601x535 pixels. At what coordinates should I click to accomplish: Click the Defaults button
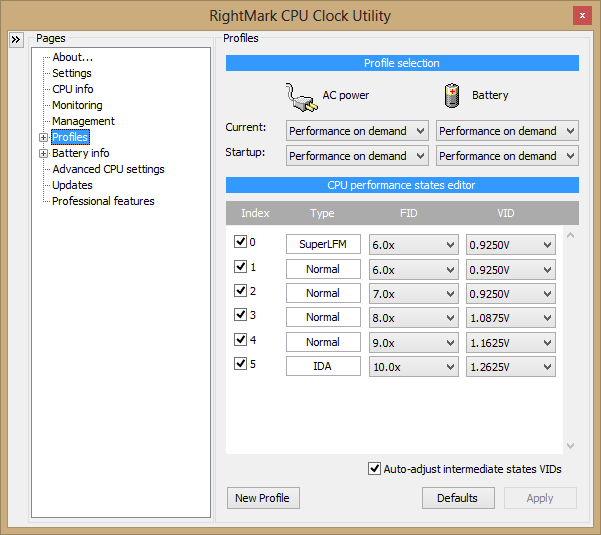click(458, 498)
